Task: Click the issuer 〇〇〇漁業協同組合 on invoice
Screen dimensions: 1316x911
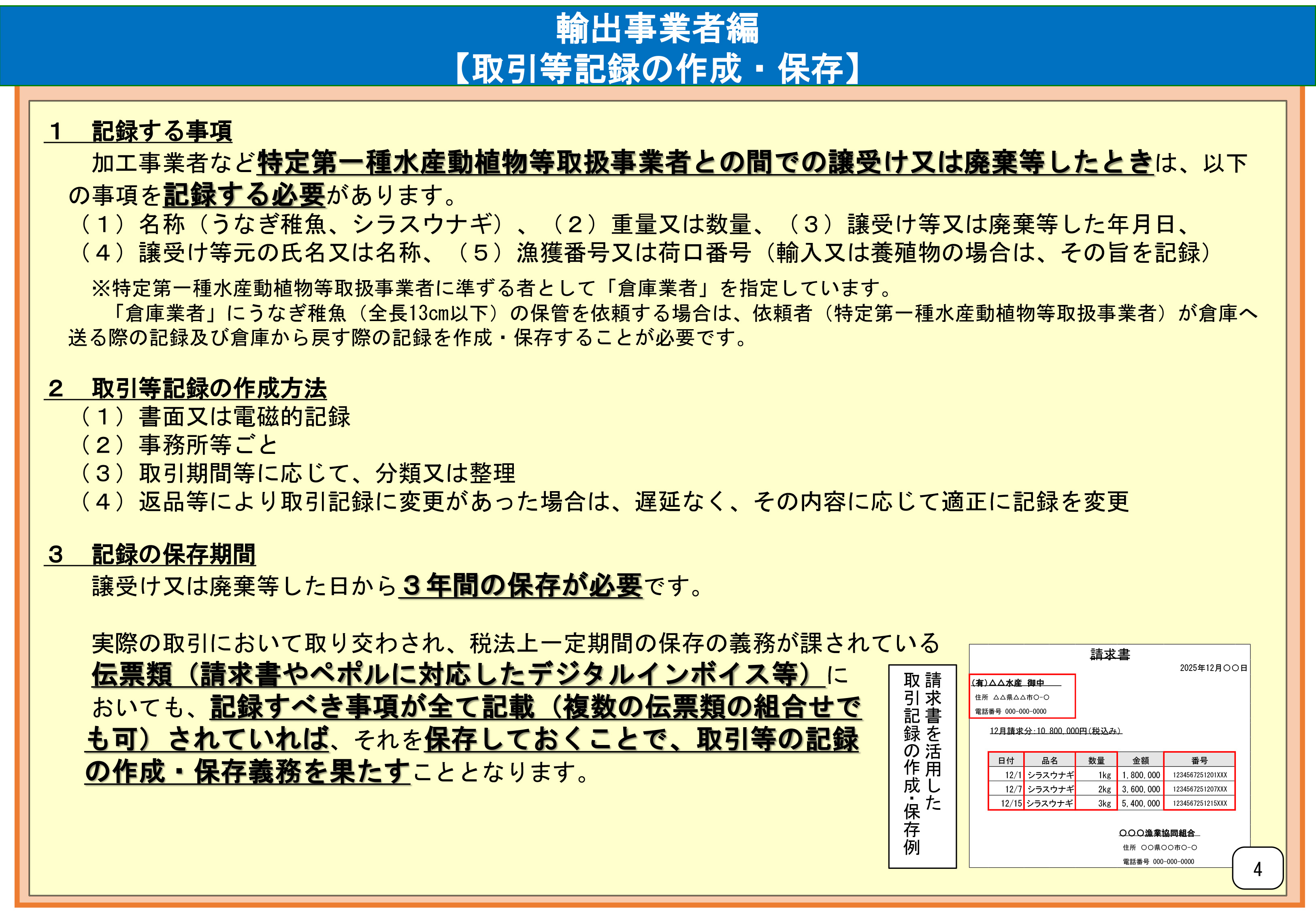Action: click(x=1157, y=833)
